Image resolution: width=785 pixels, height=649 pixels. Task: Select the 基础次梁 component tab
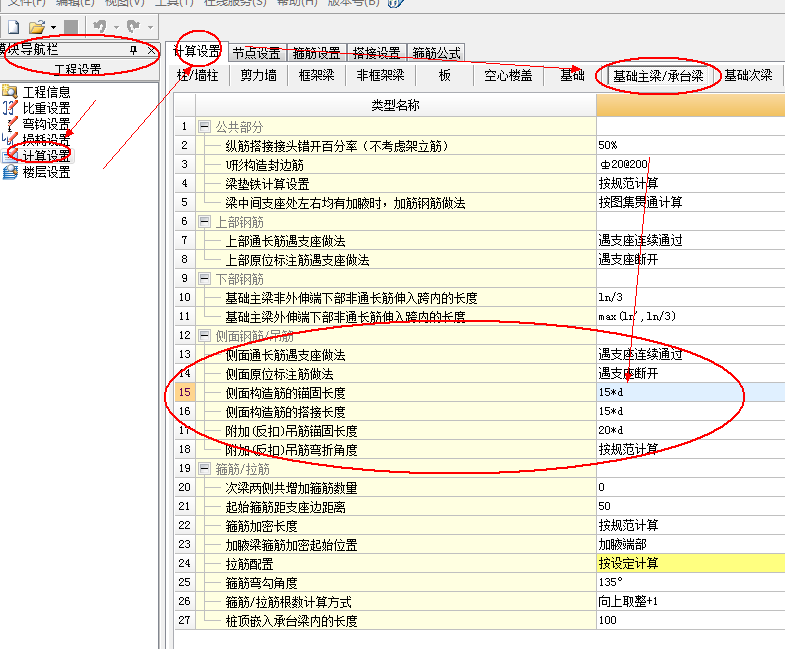click(x=748, y=76)
